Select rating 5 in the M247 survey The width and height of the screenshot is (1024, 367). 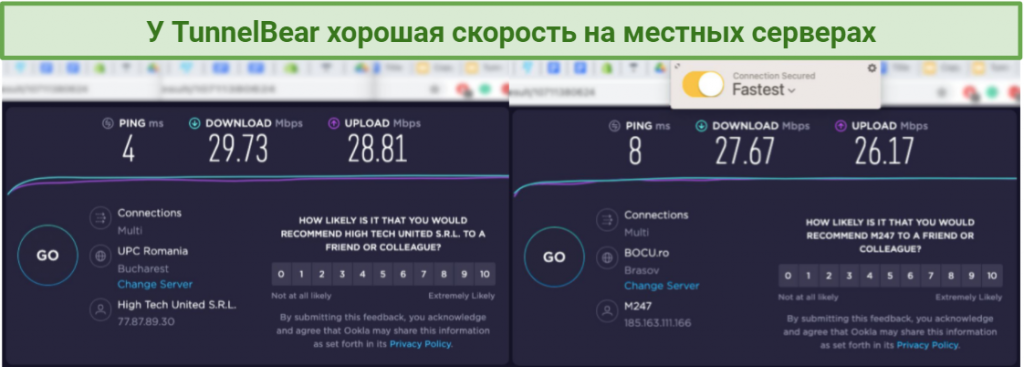pyautogui.click(x=889, y=276)
